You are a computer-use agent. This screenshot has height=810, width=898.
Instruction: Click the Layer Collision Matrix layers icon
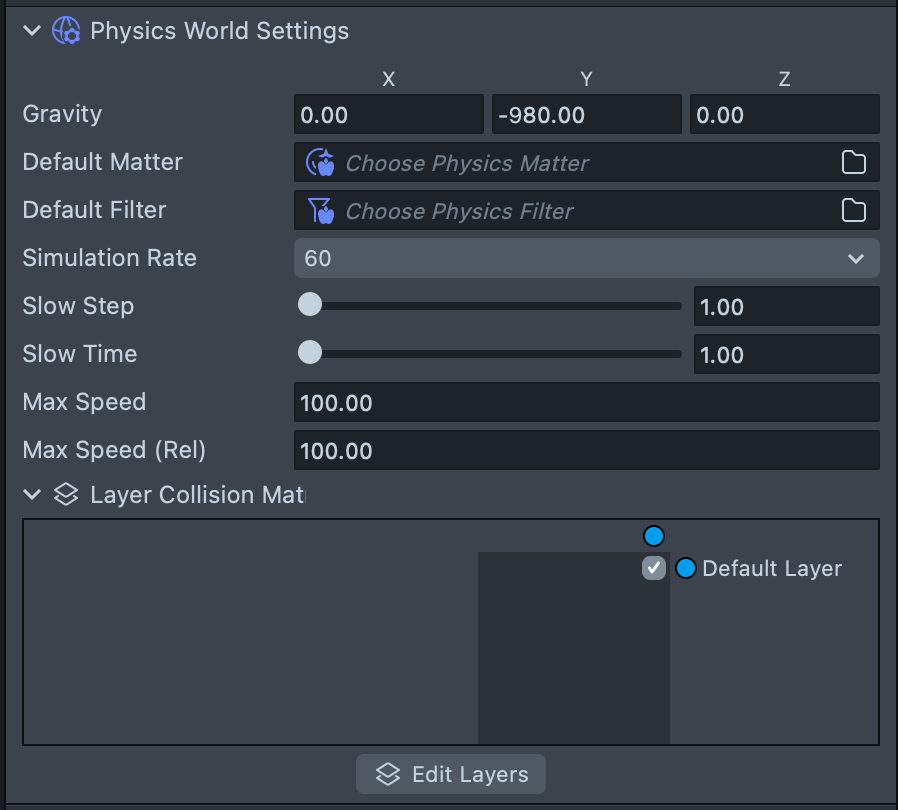click(66, 495)
